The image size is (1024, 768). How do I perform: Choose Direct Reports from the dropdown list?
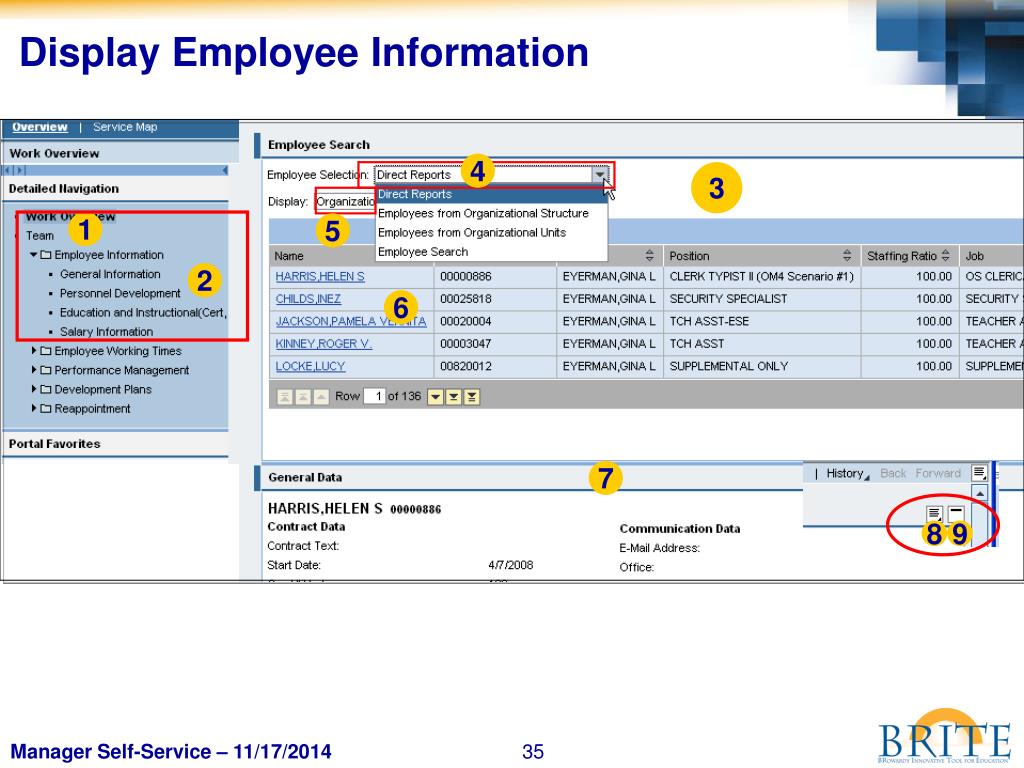(x=491, y=194)
